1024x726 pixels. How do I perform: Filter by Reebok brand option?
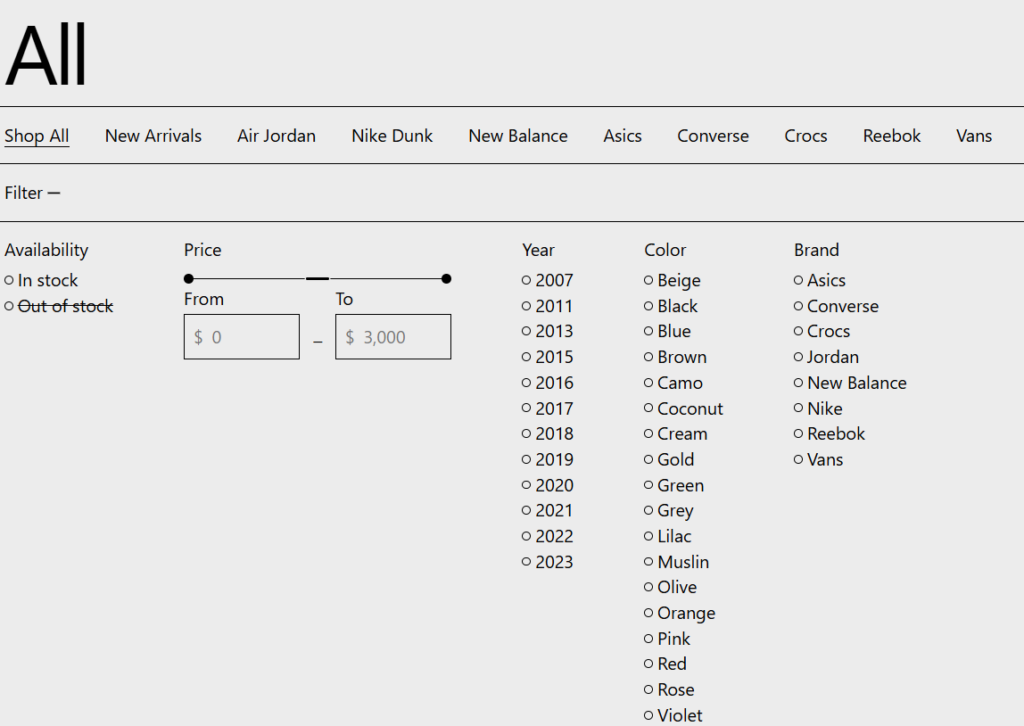click(x=829, y=434)
